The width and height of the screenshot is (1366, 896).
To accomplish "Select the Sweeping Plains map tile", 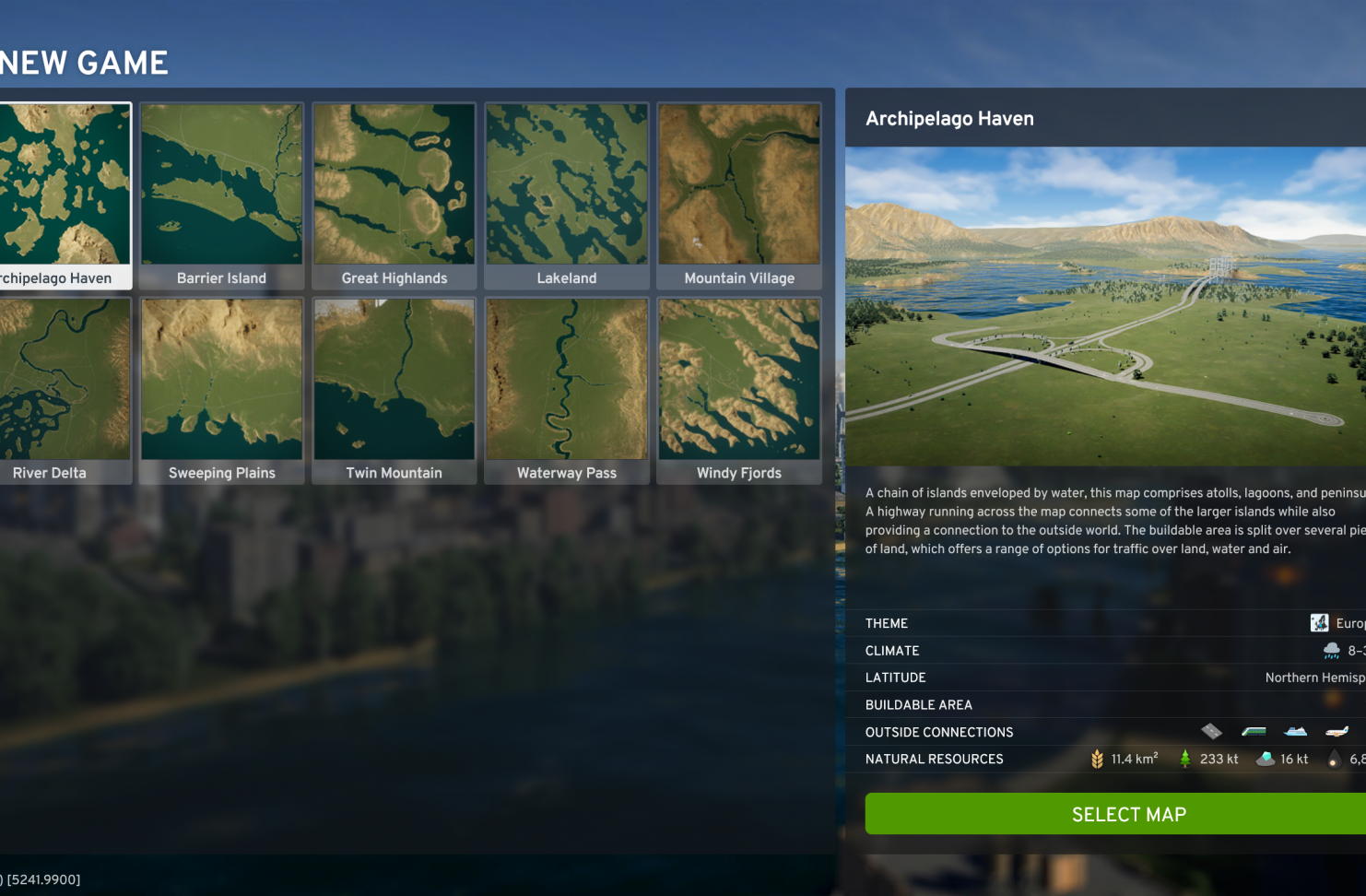I will tap(221, 390).
